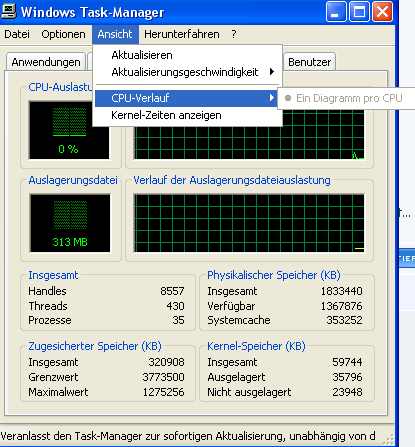Image resolution: width=415 pixels, height=447 pixels.
Task: Click the Handles value 8557
Action: tap(172, 291)
